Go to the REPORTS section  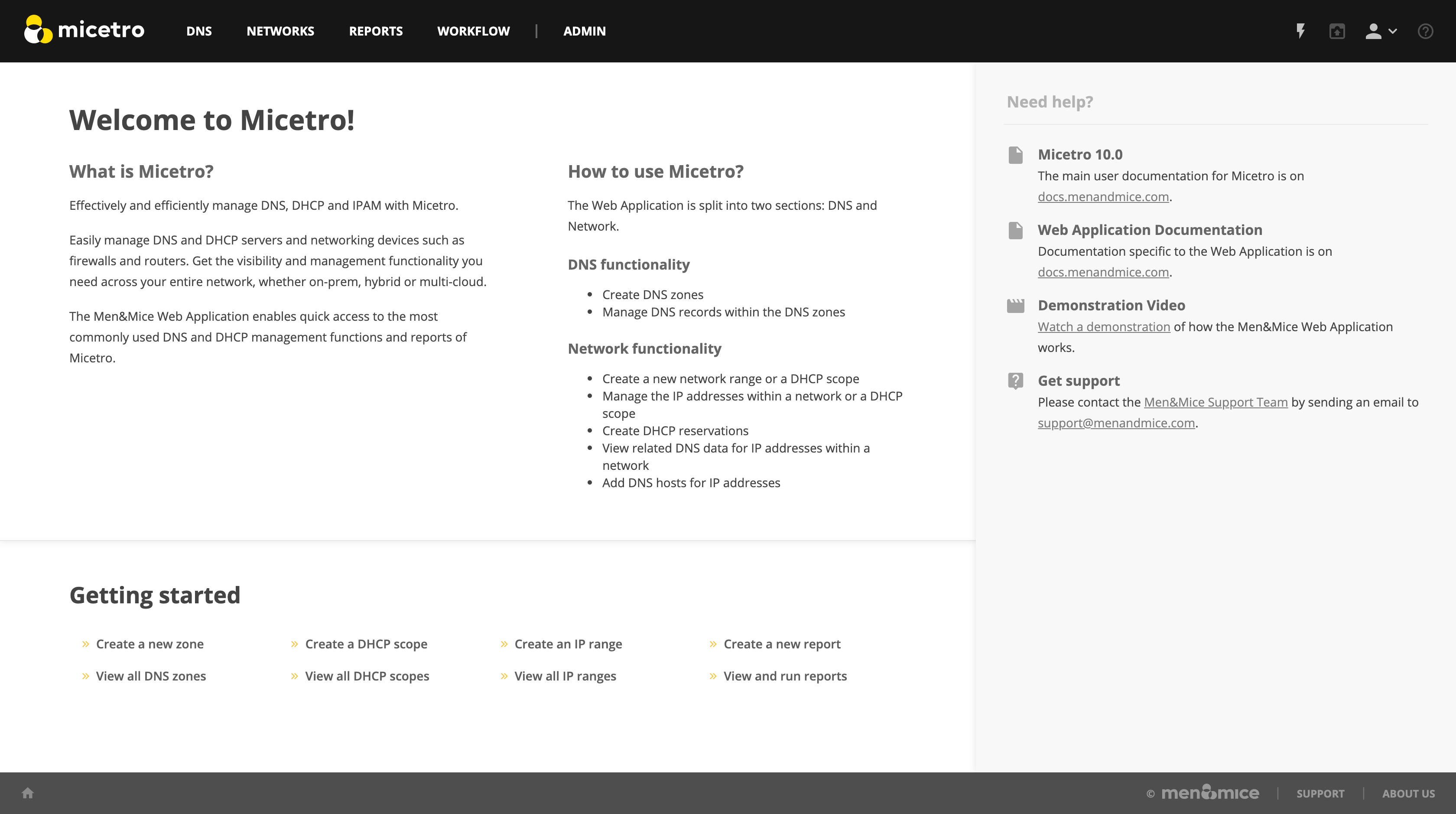coord(375,31)
